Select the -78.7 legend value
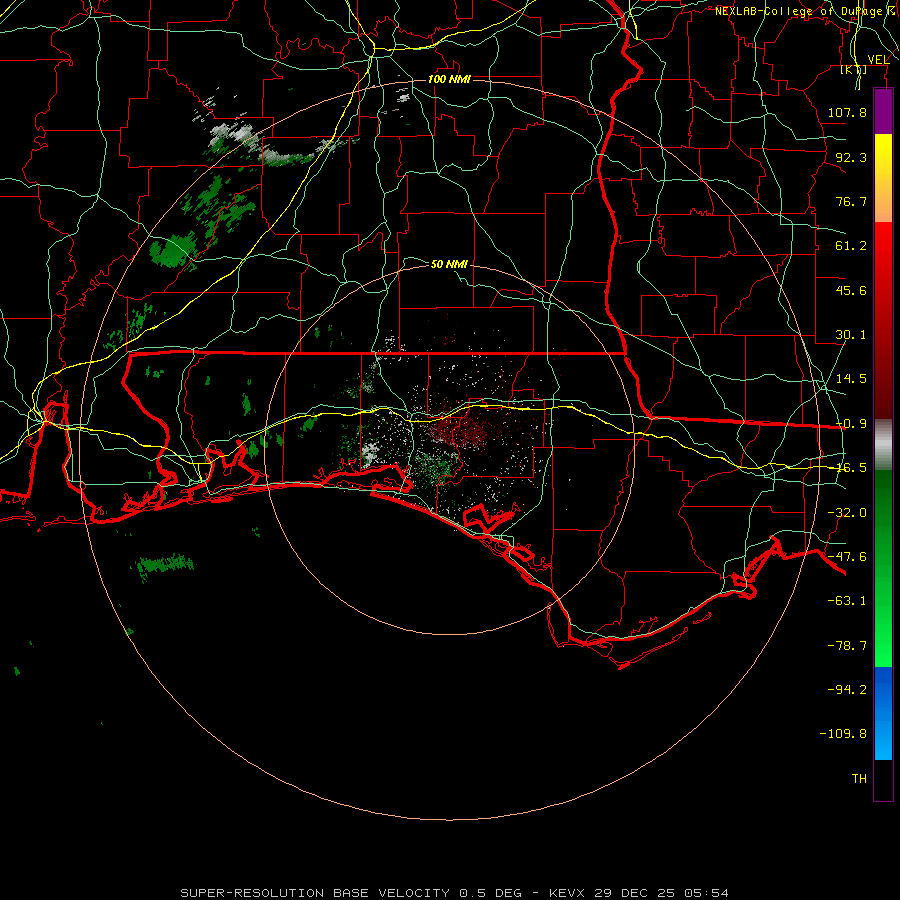900x900 pixels. [x=847, y=646]
